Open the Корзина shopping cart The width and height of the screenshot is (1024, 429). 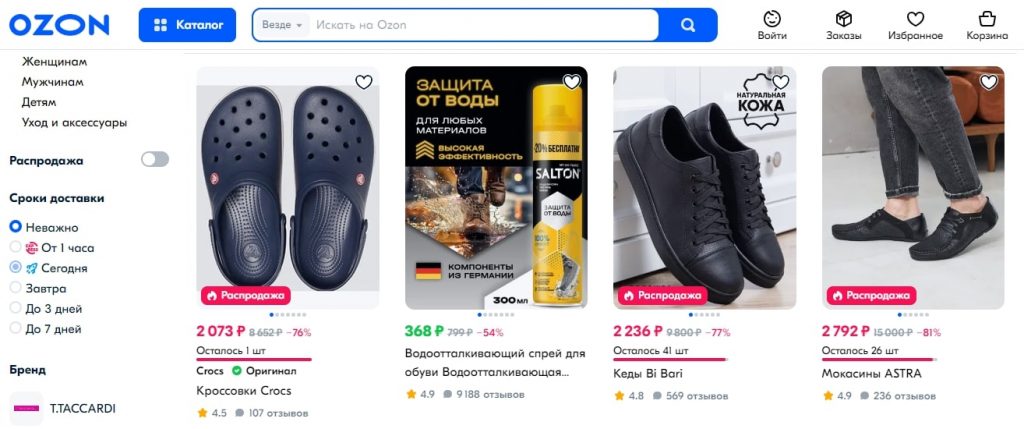click(x=986, y=25)
